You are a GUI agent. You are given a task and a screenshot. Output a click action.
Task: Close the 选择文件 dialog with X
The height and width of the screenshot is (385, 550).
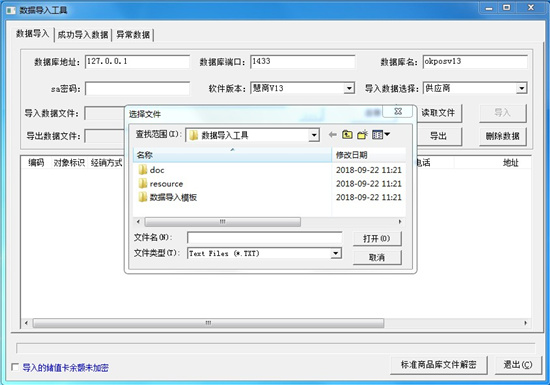pos(398,112)
